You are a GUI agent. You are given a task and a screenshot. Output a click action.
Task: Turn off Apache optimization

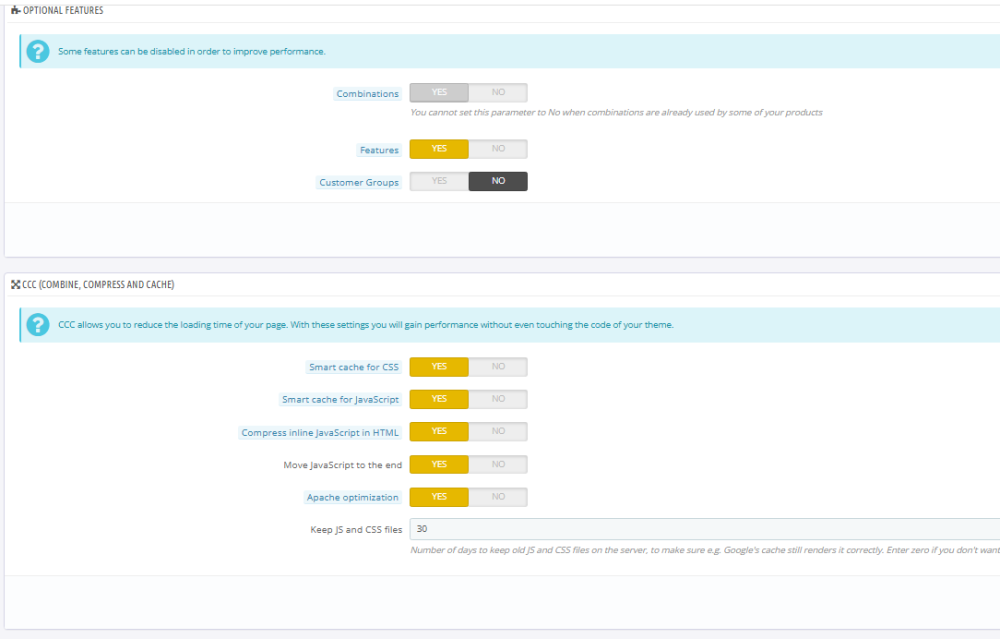coord(498,497)
